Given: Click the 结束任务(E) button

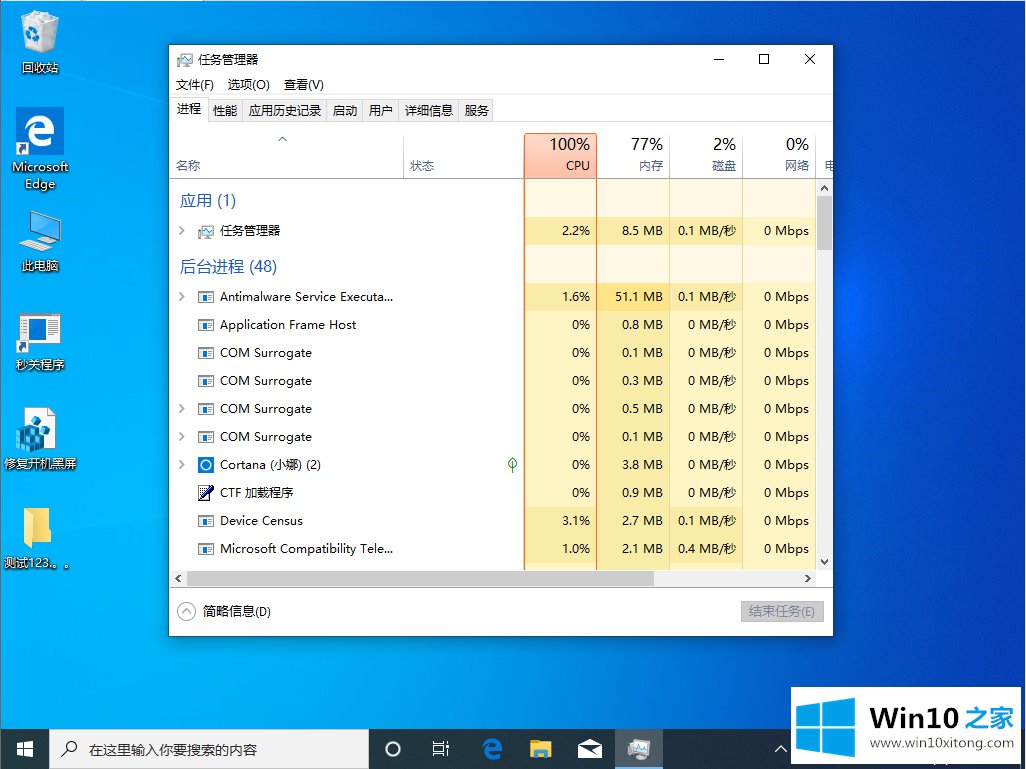Looking at the screenshot, I should [x=782, y=611].
